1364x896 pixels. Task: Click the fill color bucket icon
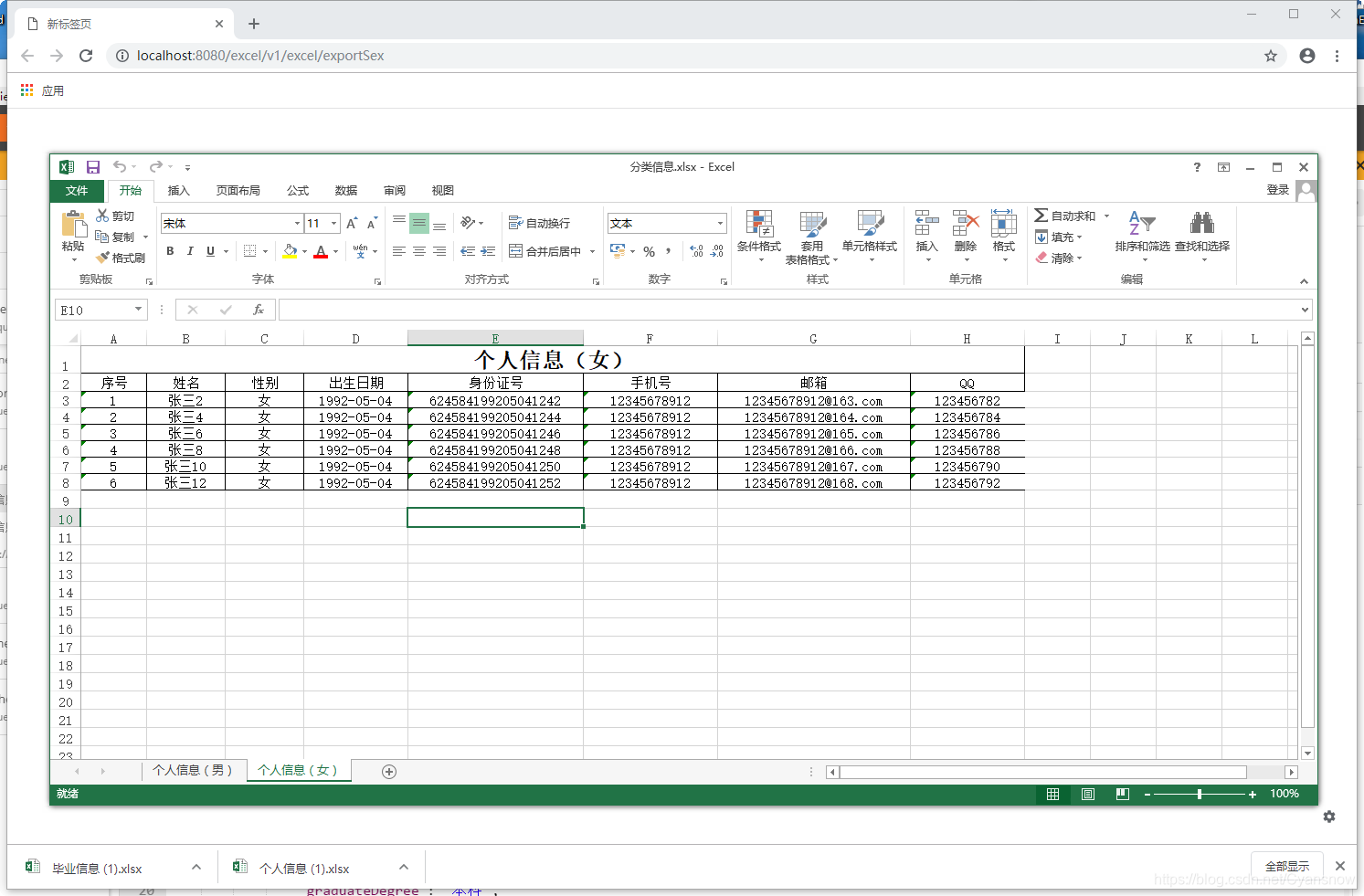[x=290, y=251]
